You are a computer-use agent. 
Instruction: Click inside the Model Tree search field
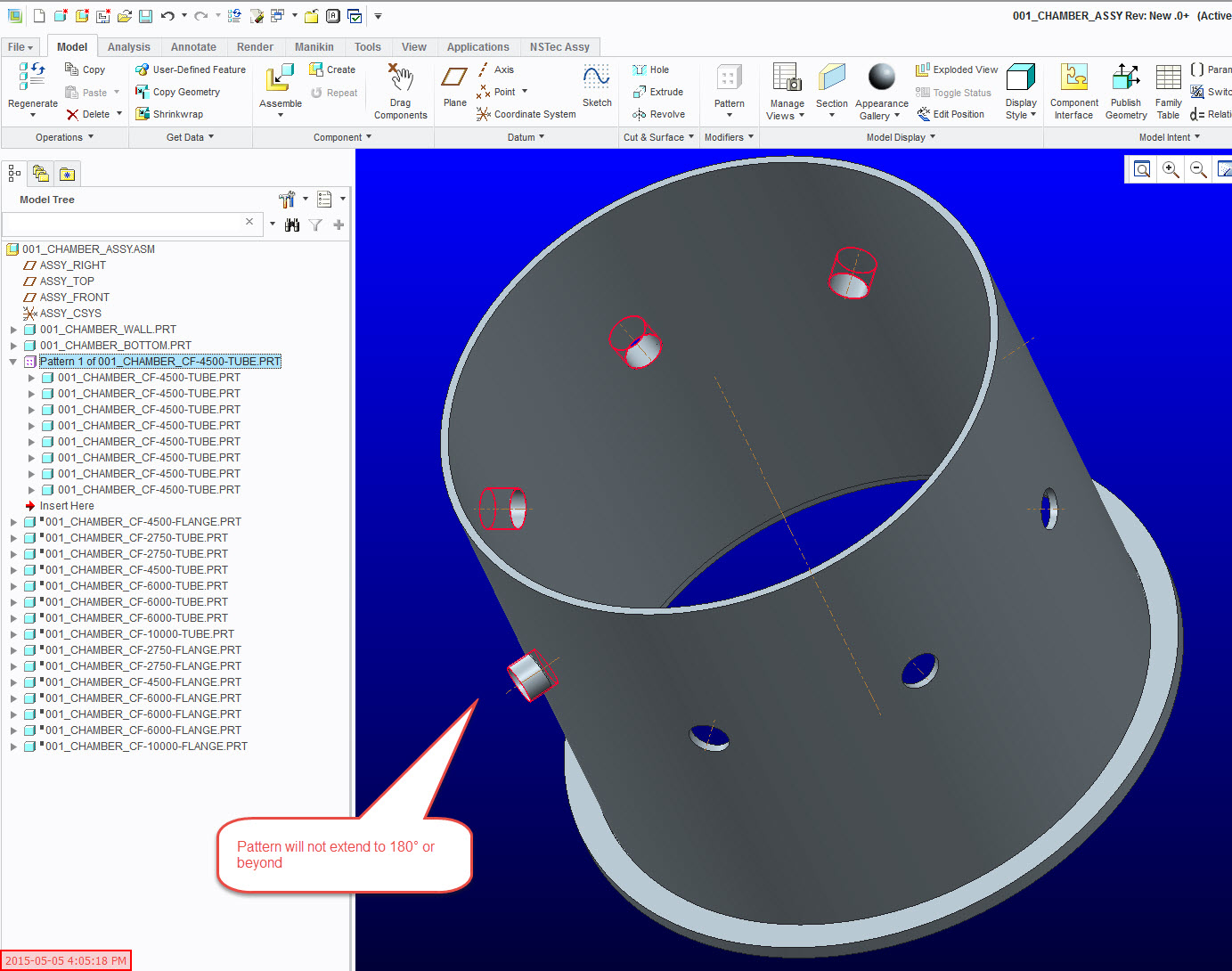tap(122, 224)
